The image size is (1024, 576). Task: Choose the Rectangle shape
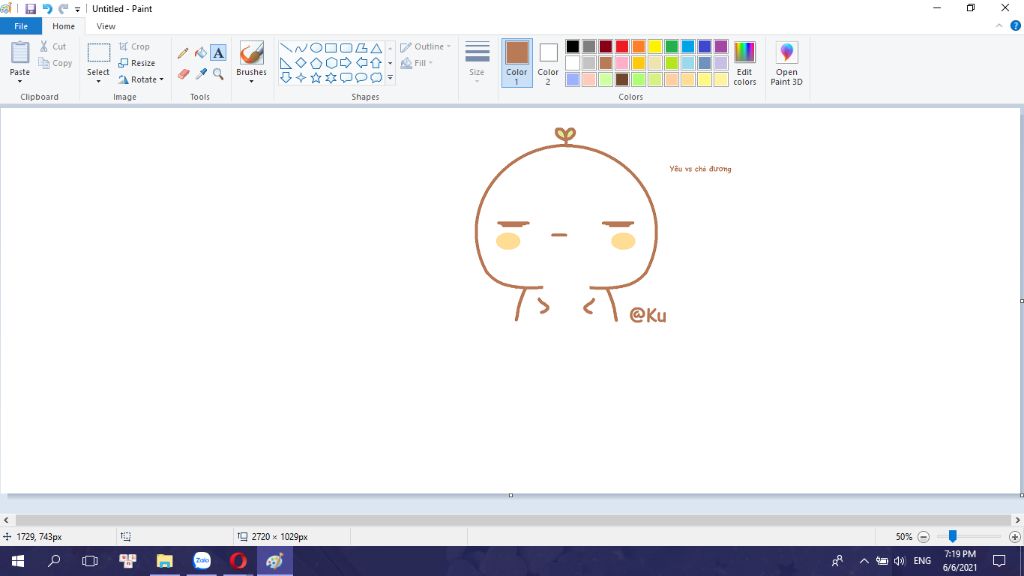click(331, 48)
